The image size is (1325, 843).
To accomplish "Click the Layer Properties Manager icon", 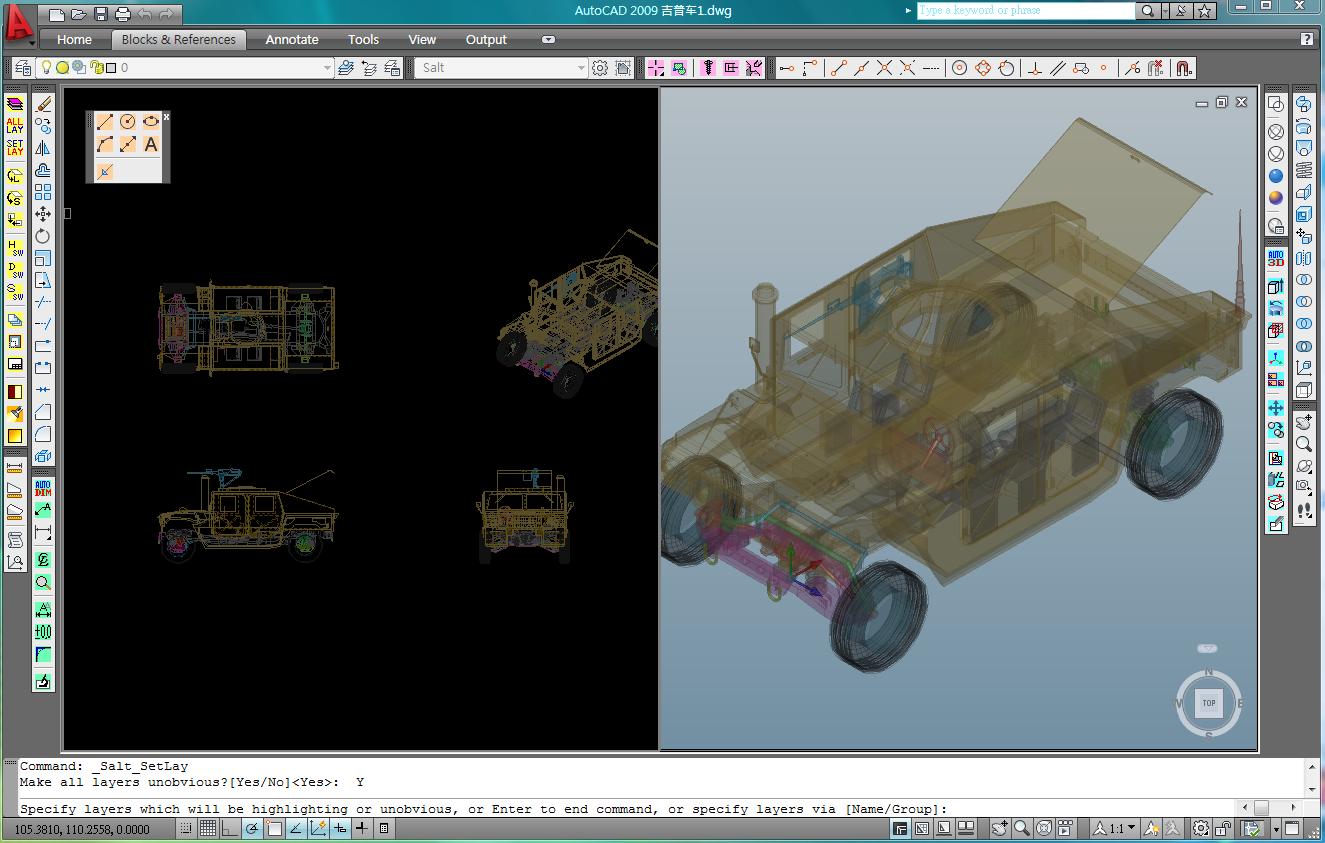I will pyautogui.click(x=23, y=68).
